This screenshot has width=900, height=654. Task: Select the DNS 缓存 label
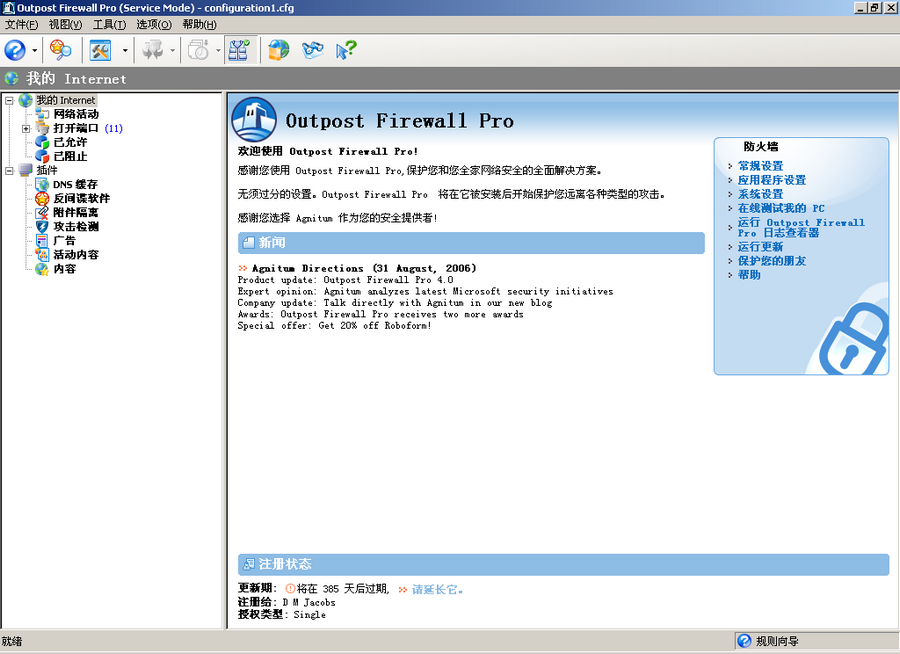tap(75, 184)
